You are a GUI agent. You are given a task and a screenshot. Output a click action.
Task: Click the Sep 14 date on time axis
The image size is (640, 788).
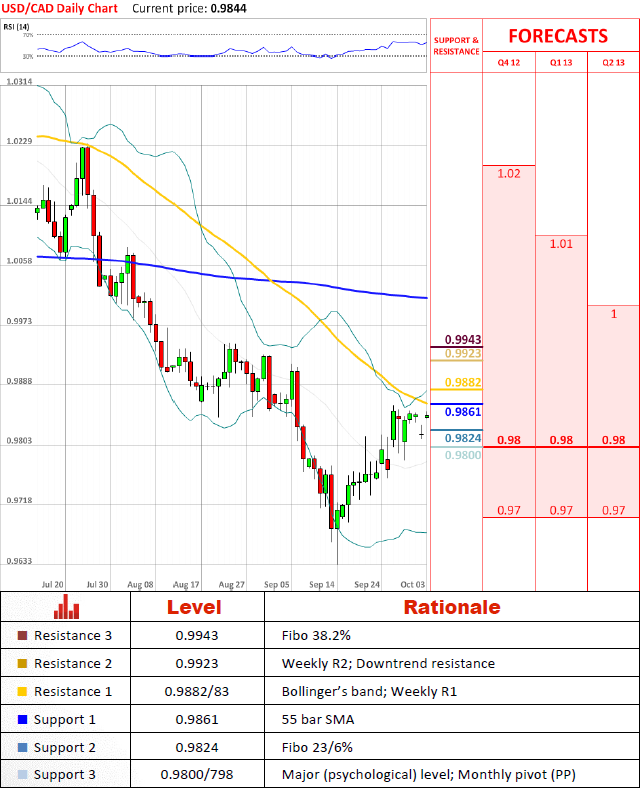(x=322, y=583)
